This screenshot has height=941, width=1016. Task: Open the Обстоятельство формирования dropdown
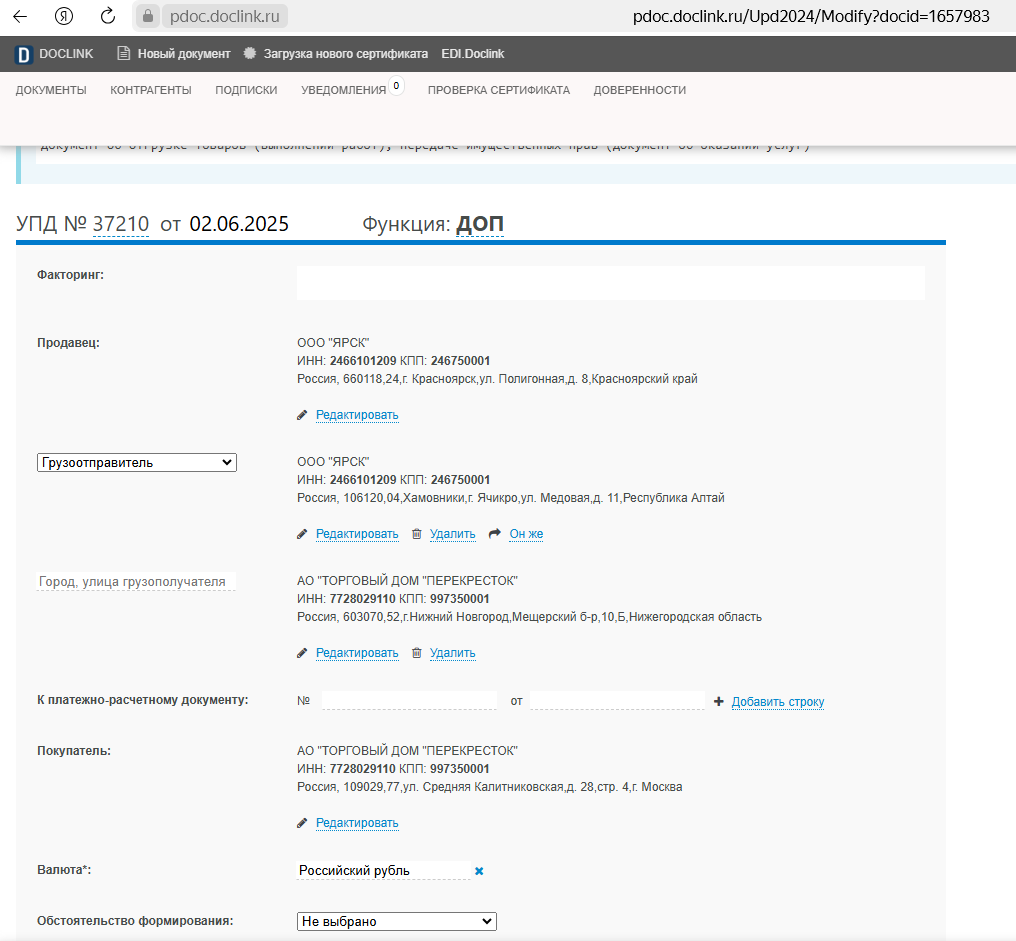click(397, 922)
